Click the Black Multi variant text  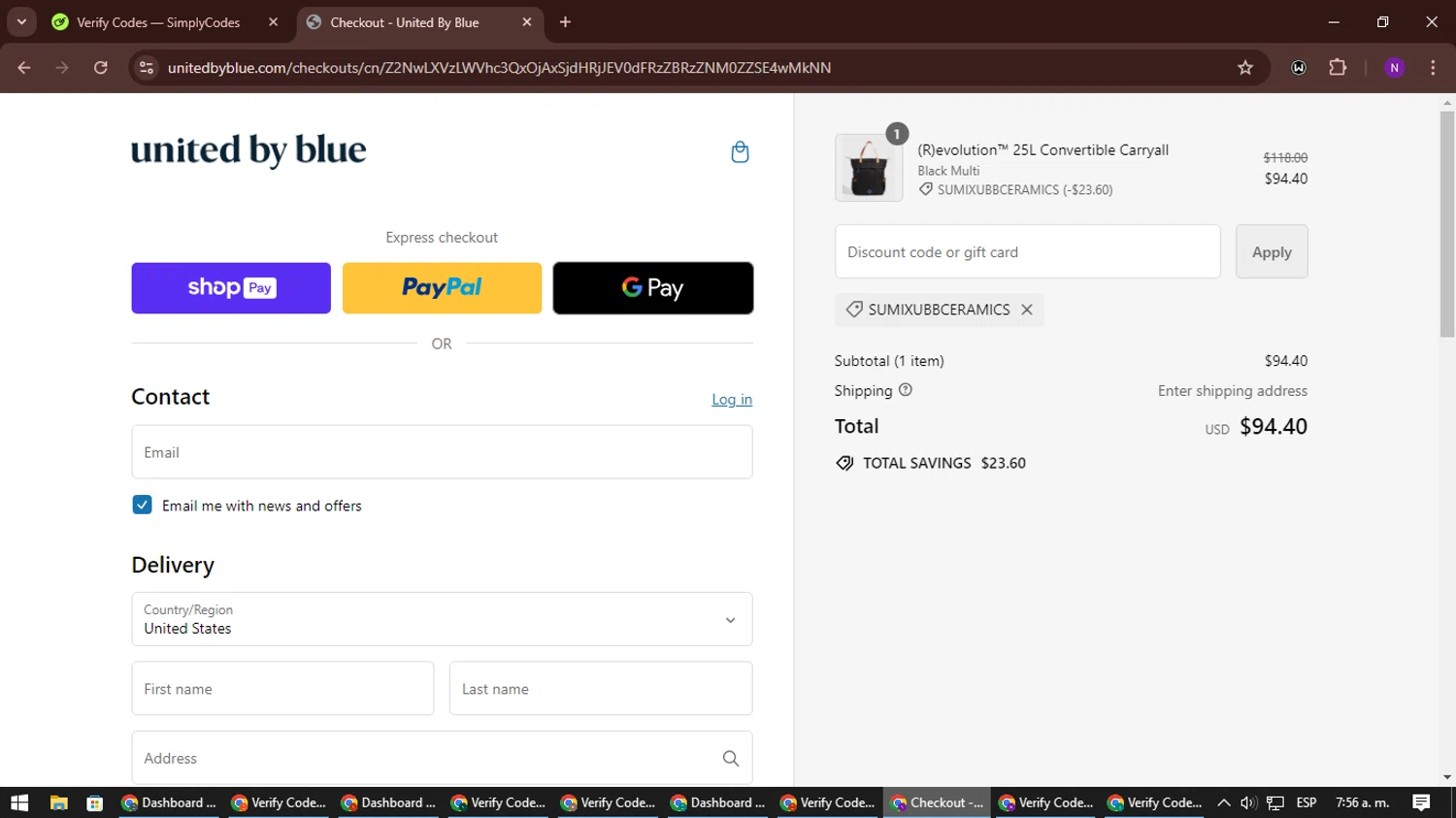948,171
